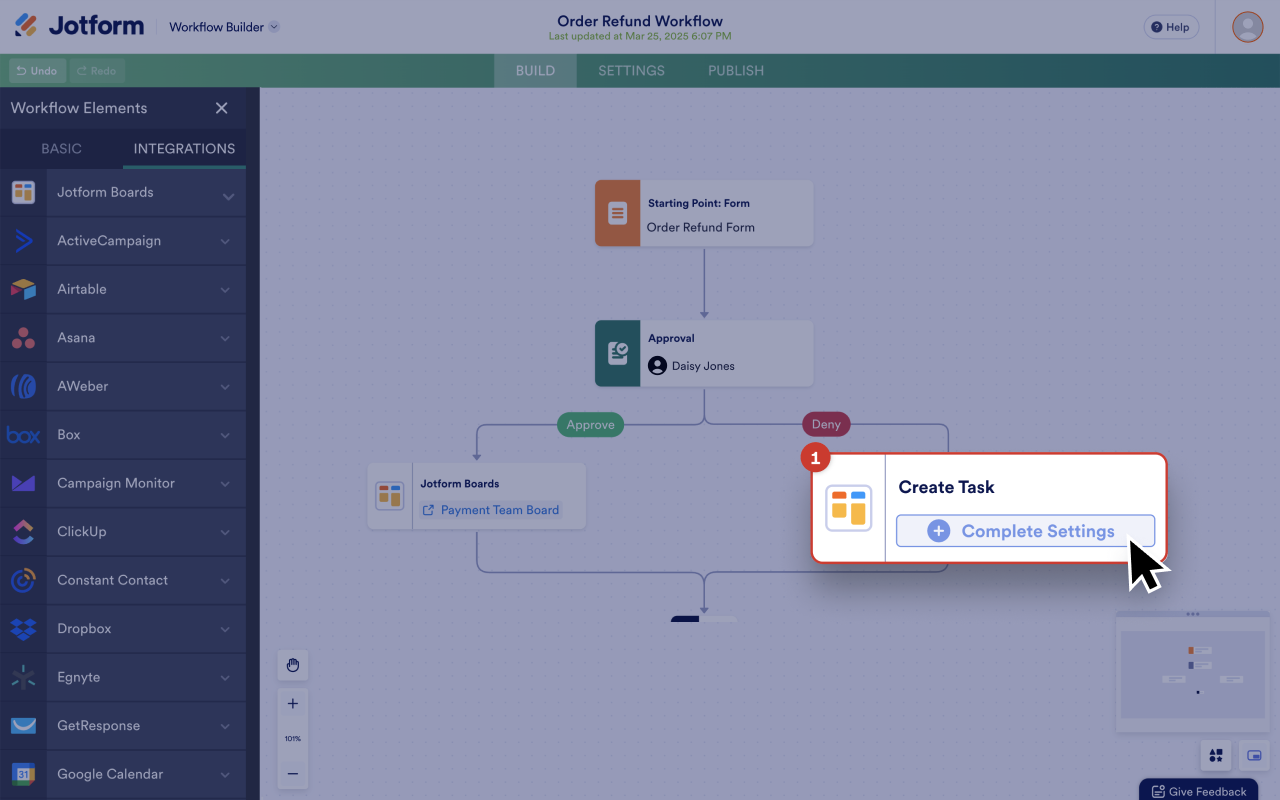Screen dimensions: 1280x800
Task: Expand the Box integration
Action: [x=226, y=435]
